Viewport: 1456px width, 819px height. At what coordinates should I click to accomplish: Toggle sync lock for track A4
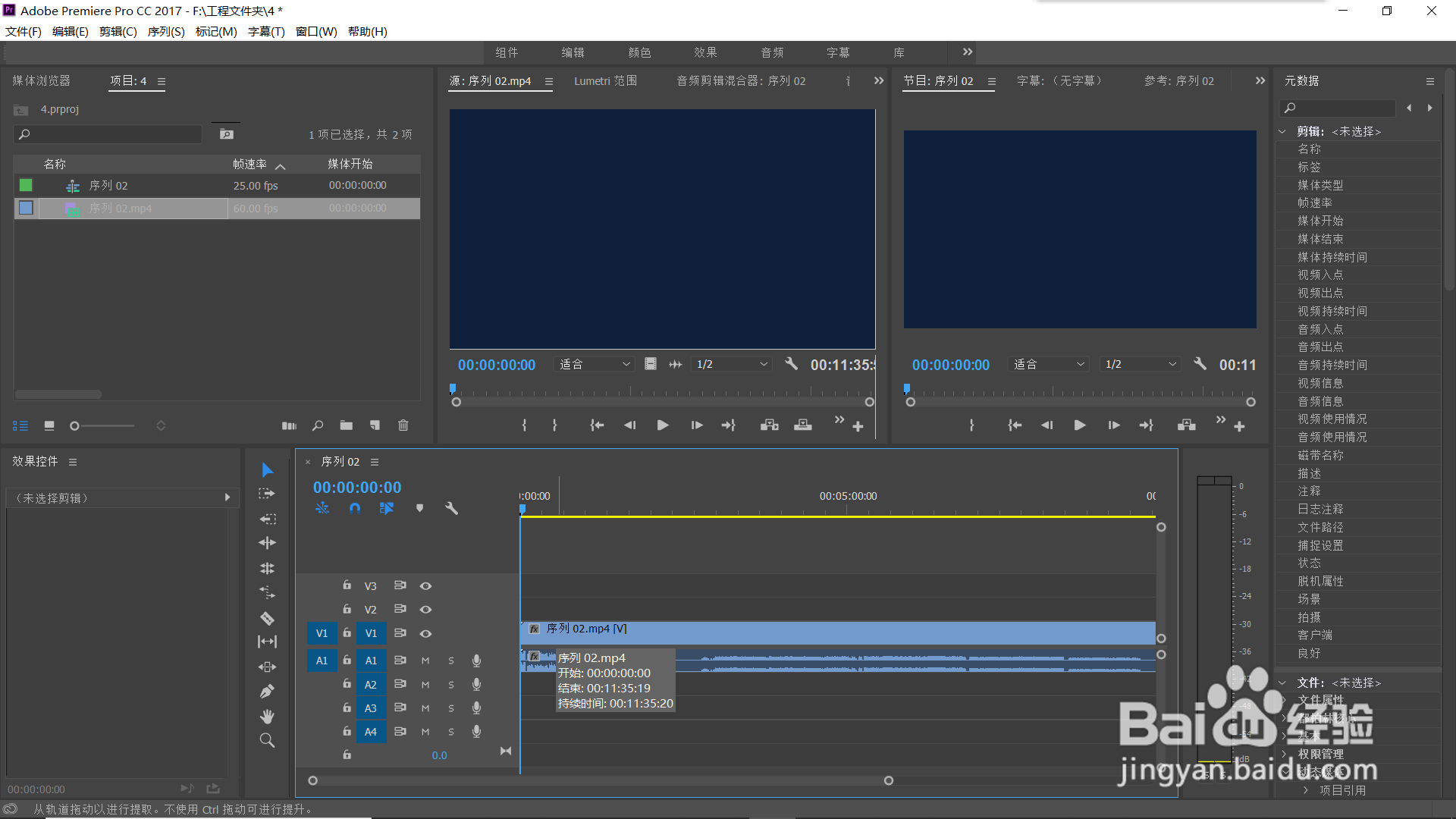[x=400, y=732]
